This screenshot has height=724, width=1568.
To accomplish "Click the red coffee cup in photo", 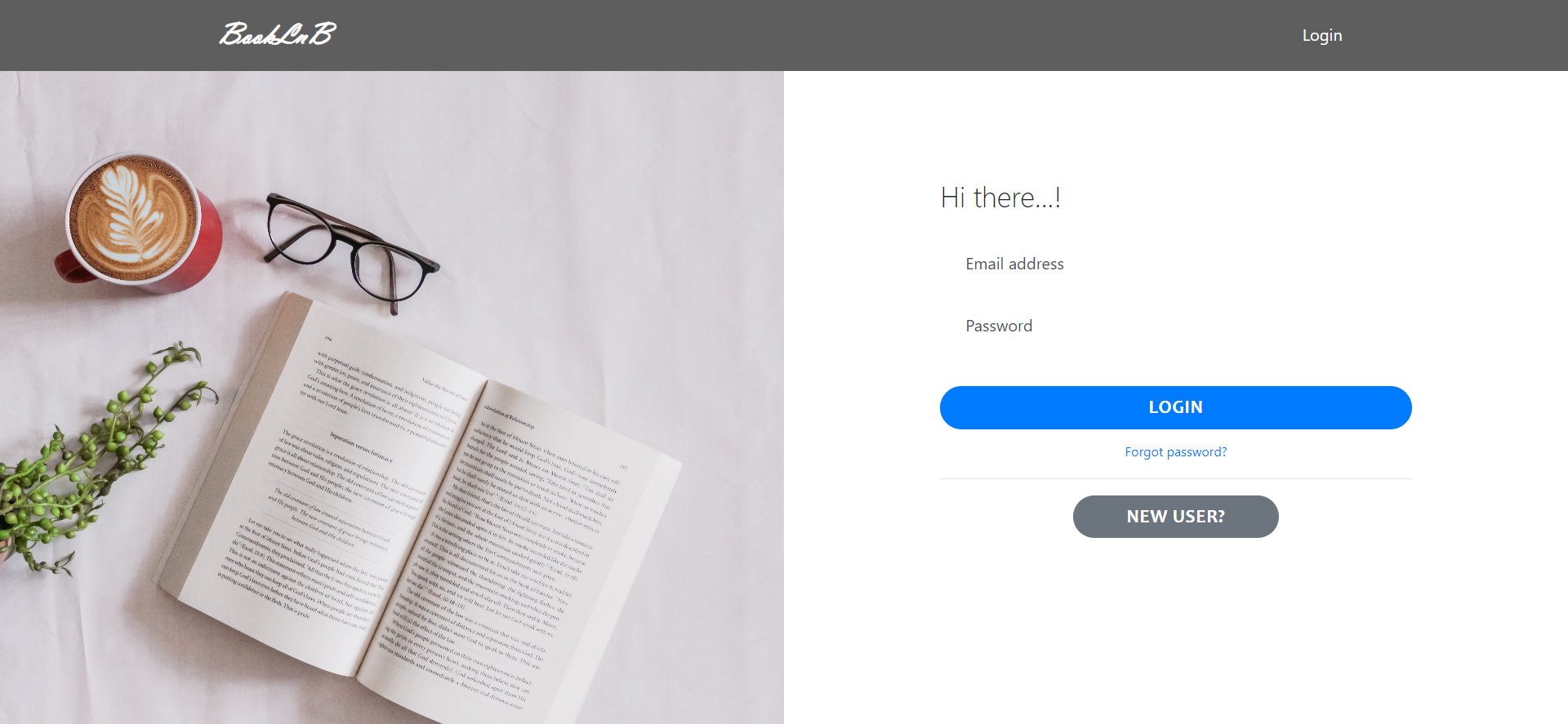I will (x=140, y=223).
